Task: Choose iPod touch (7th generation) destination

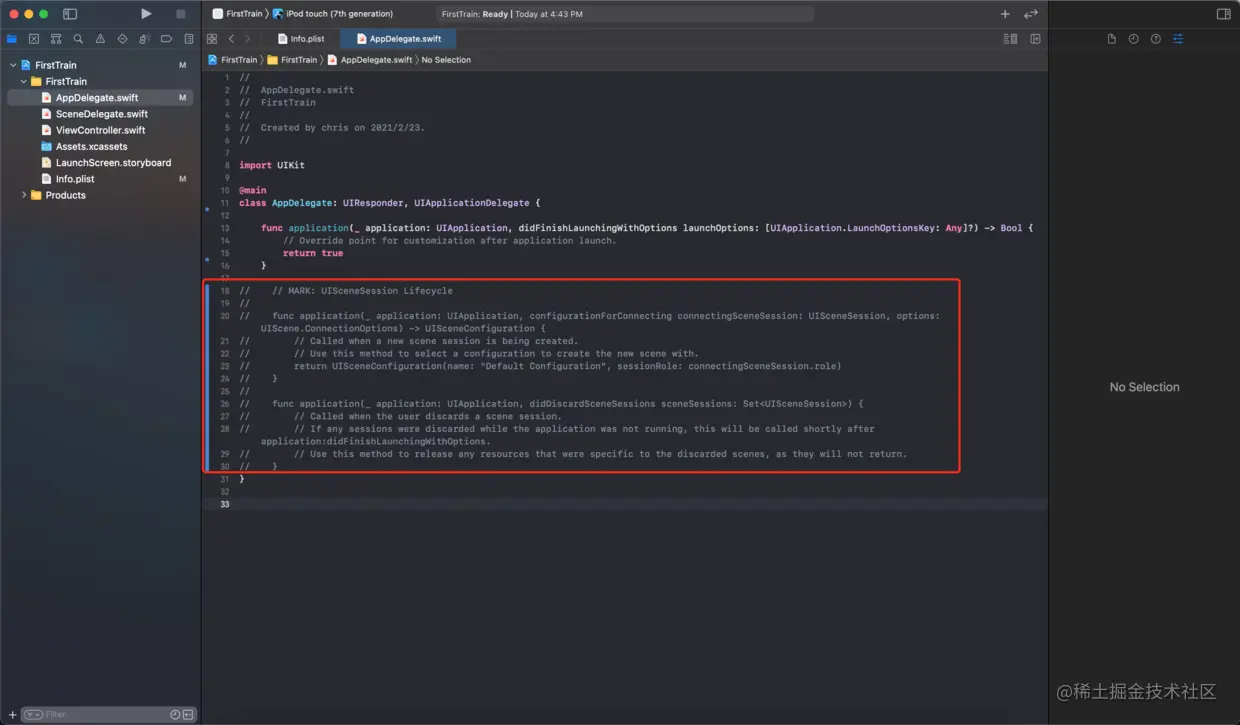Action: tap(332, 14)
